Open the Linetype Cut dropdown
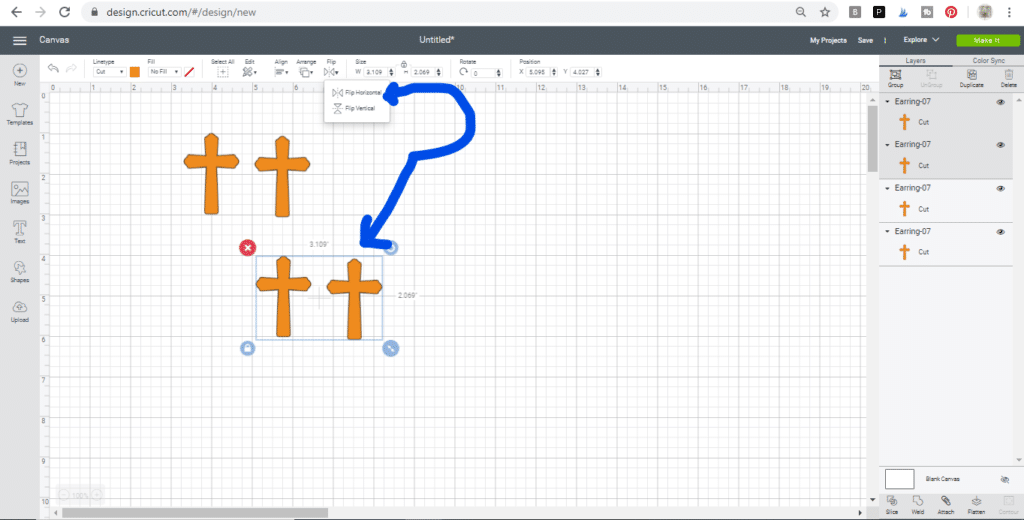The height and width of the screenshot is (520, 1024). (108, 72)
